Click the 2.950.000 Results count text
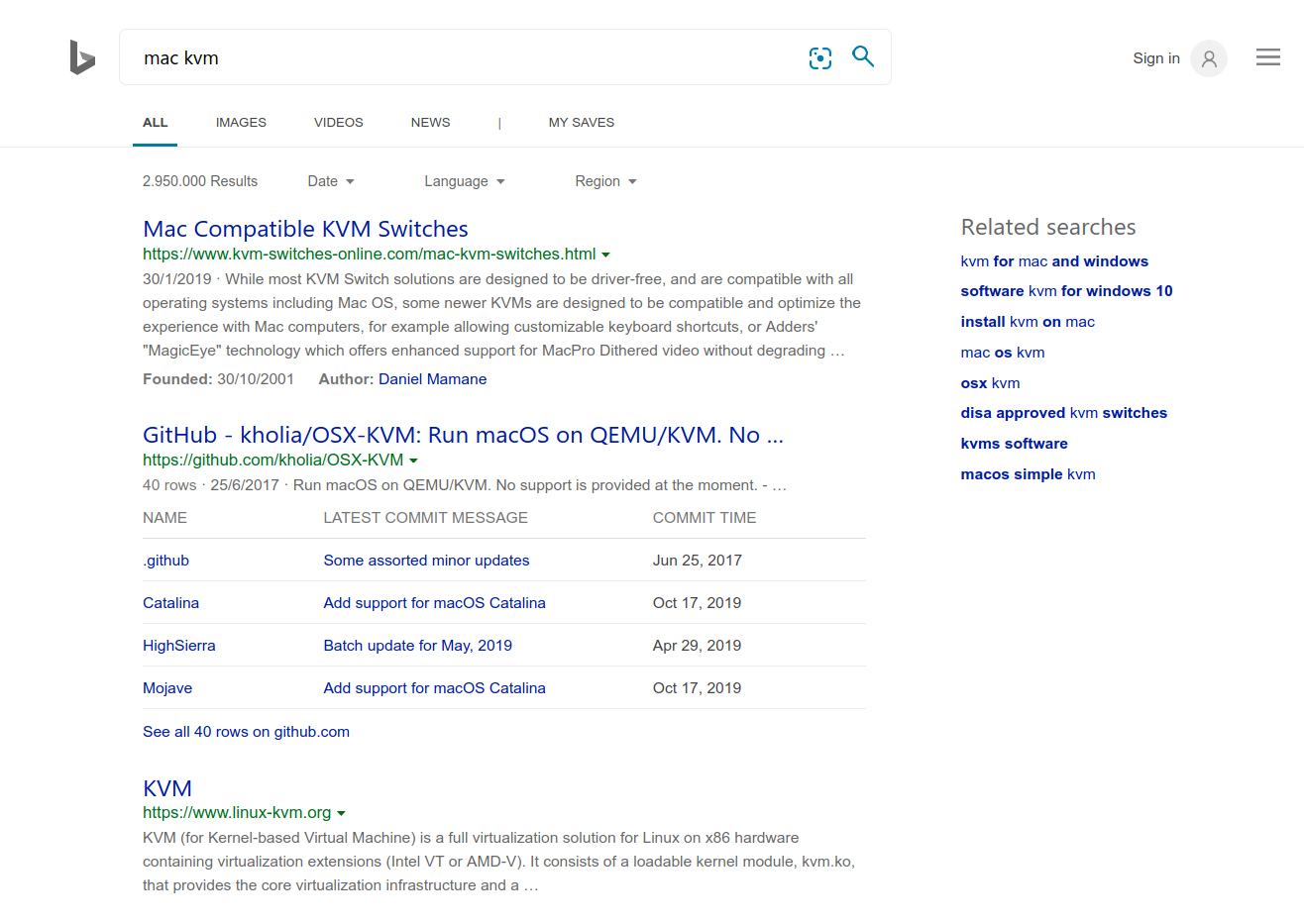The width and height of the screenshot is (1304, 924). pyautogui.click(x=200, y=181)
